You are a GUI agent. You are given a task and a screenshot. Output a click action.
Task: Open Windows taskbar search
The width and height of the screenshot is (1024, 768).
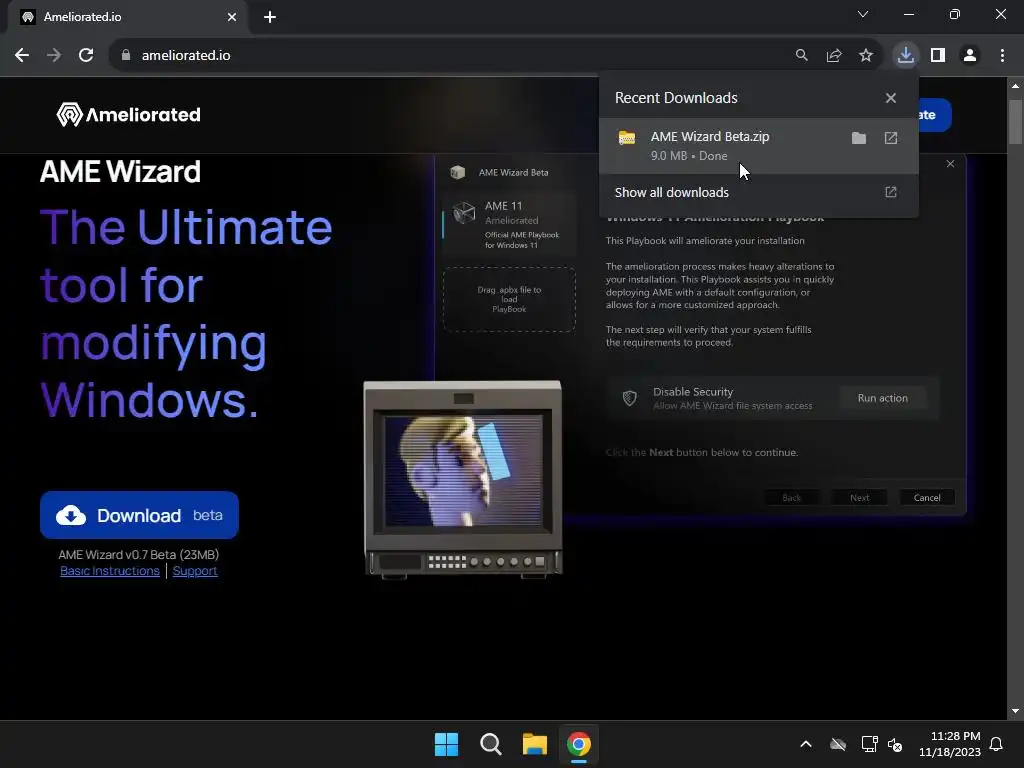coord(490,744)
